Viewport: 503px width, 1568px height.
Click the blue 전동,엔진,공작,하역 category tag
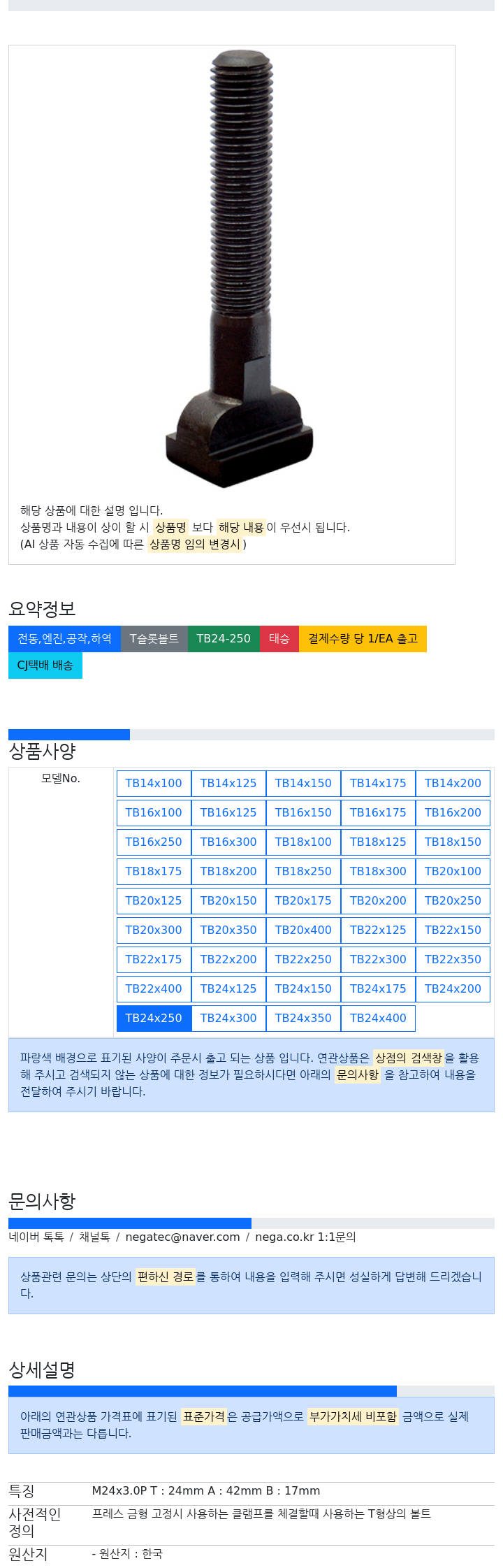(64, 639)
